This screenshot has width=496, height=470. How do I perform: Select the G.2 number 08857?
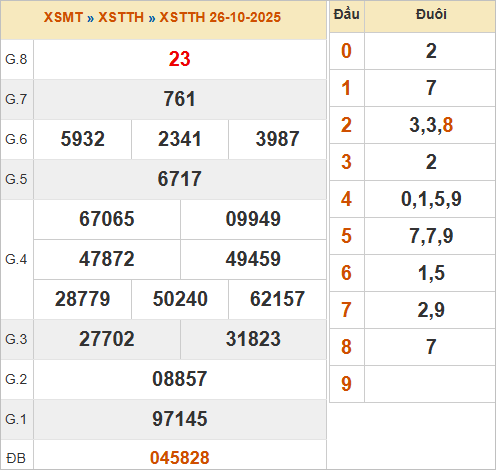[x=180, y=379]
